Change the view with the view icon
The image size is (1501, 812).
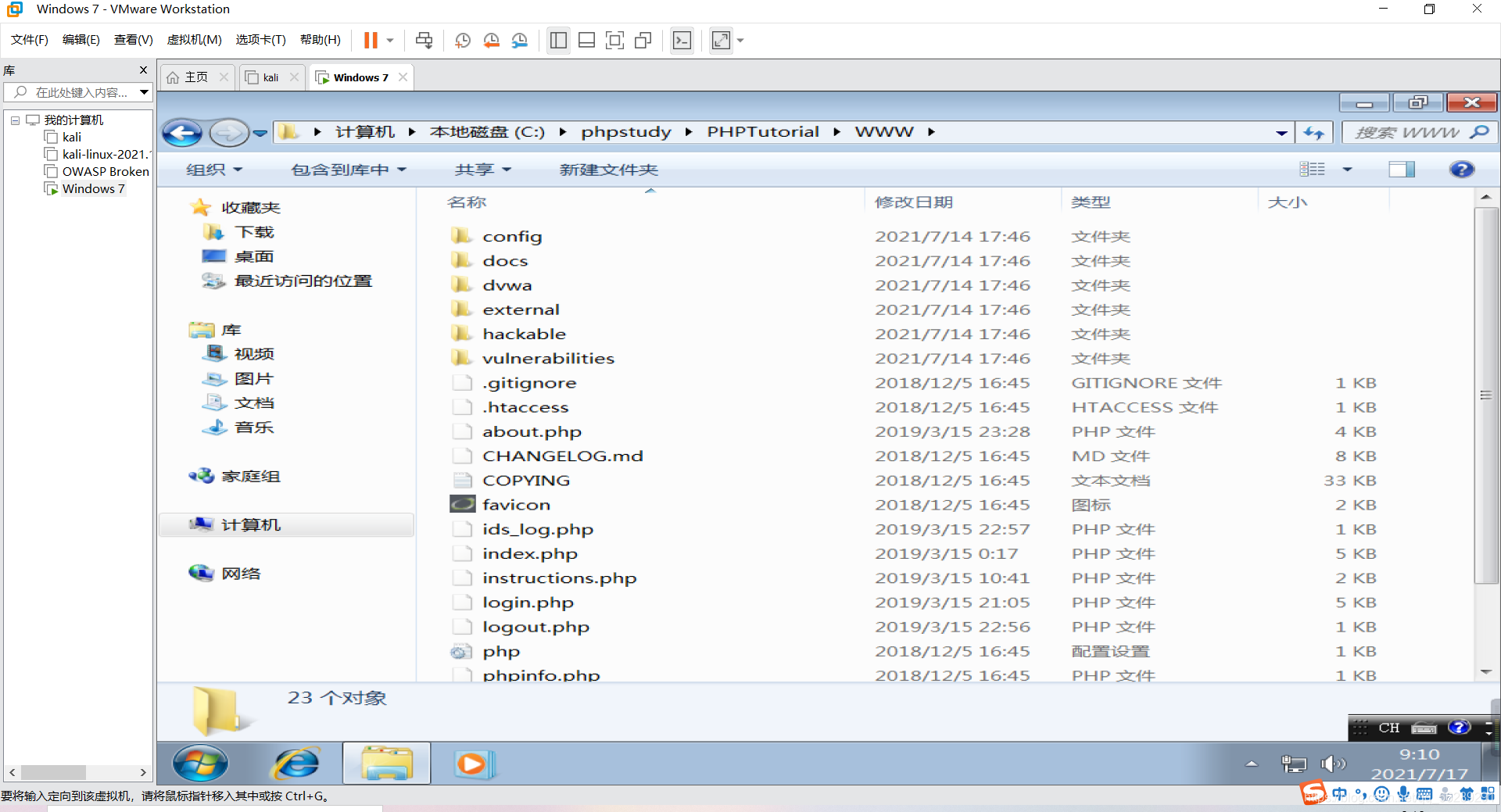coord(1313,169)
